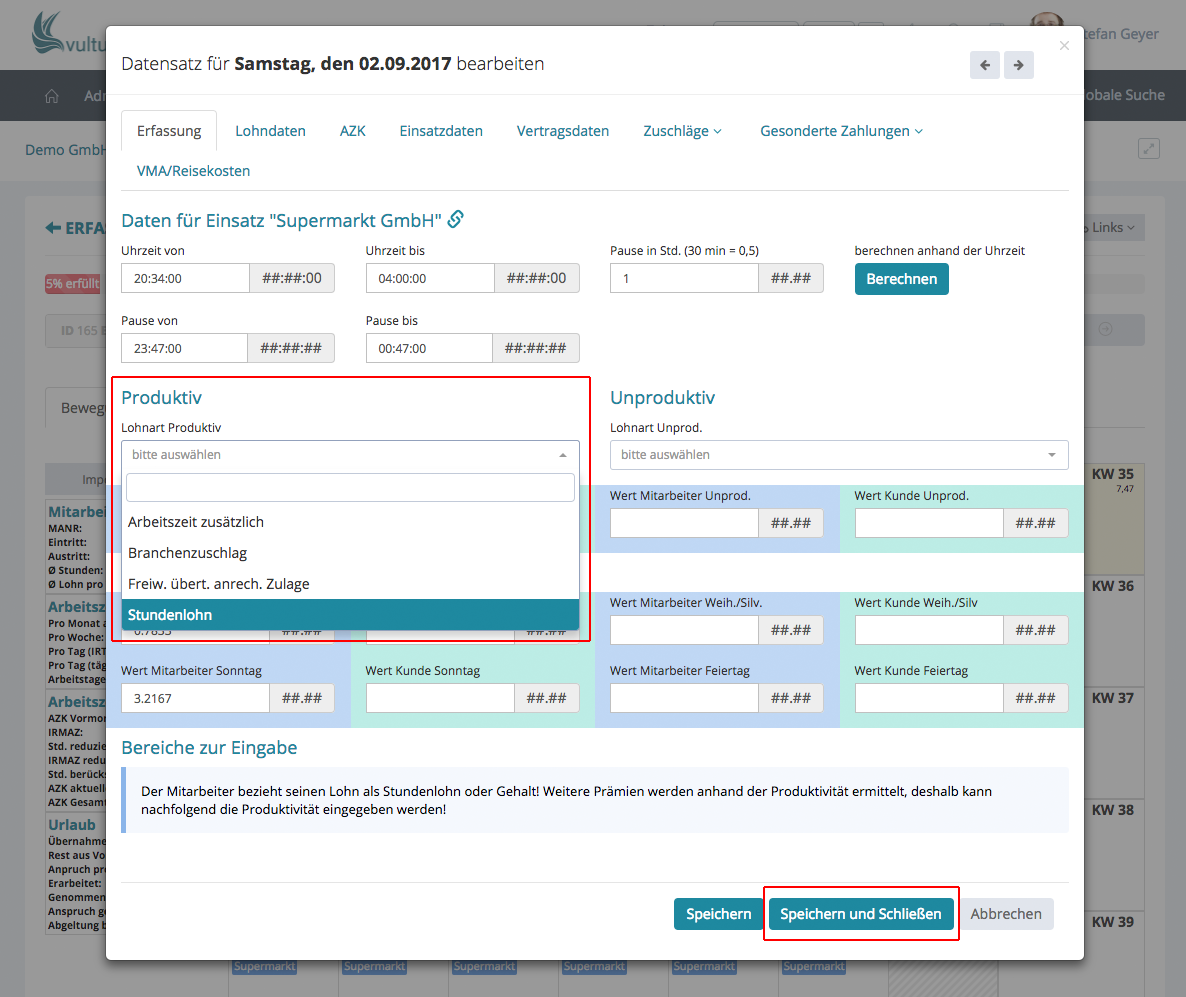Close the dialog with the X icon
This screenshot has width=1186, height=997.
click(1064, 46)
